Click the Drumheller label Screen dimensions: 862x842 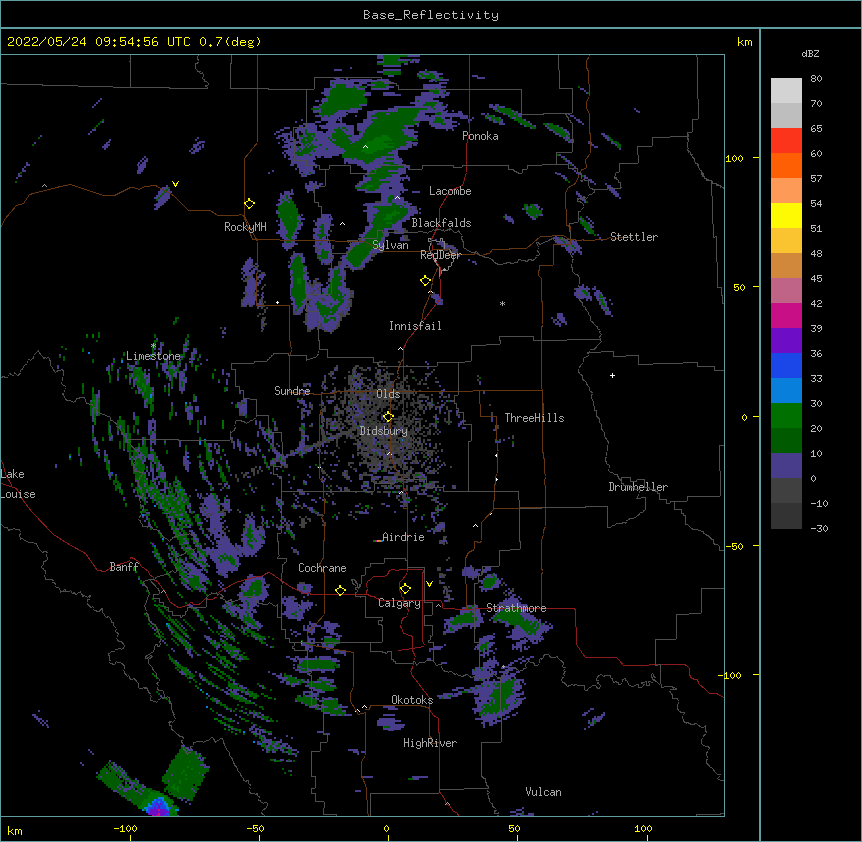point(638,487)
